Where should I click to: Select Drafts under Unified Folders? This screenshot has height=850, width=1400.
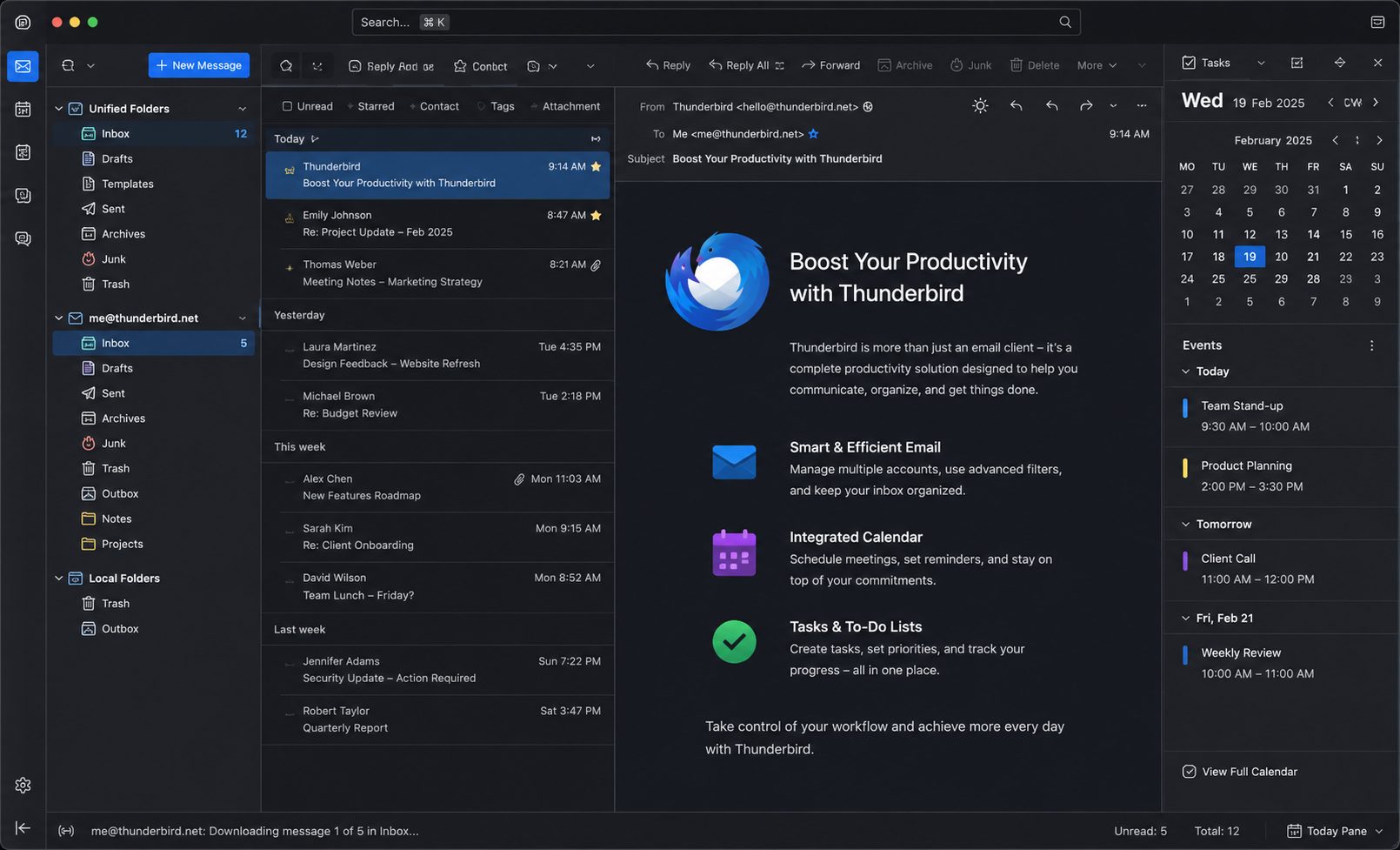click(x=154, y=159)
